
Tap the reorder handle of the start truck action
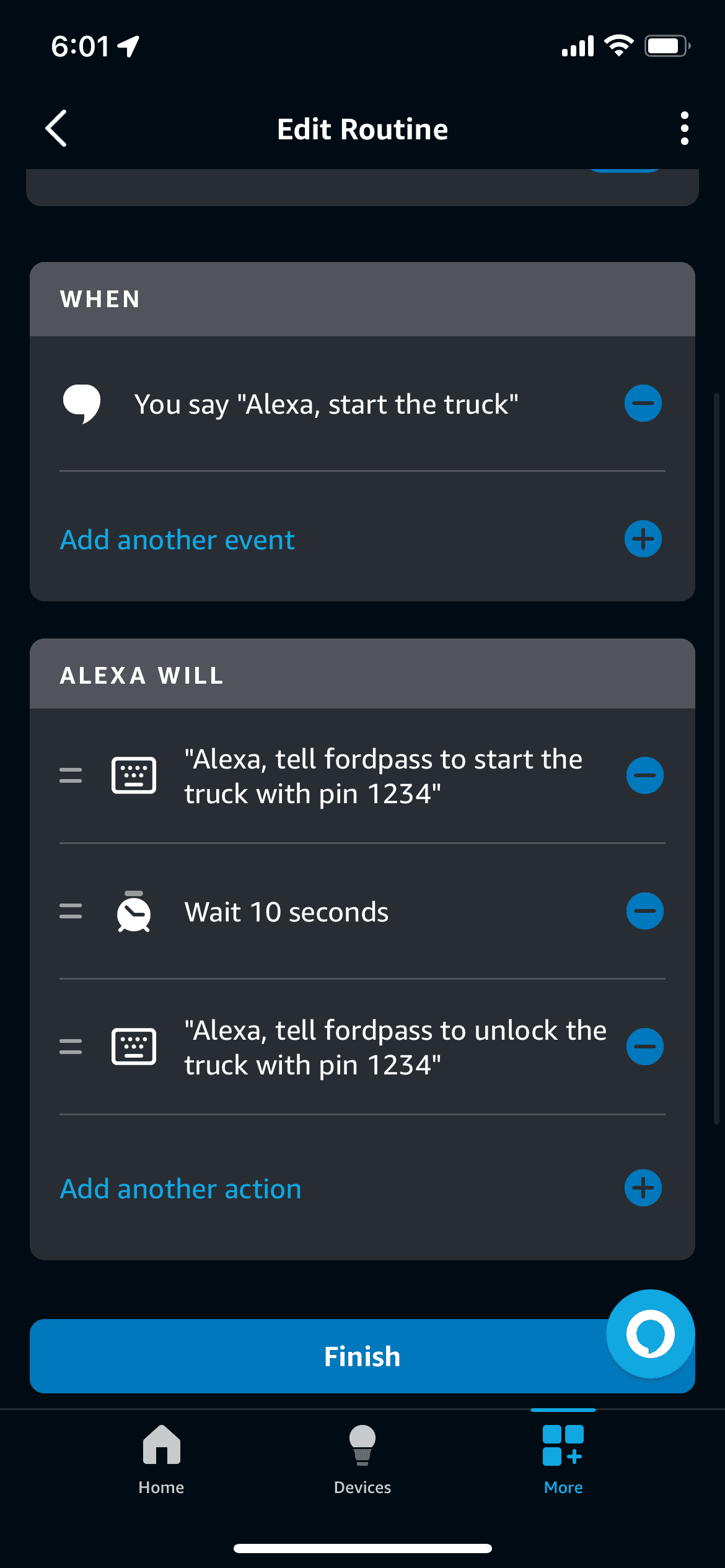pos(71,775)
